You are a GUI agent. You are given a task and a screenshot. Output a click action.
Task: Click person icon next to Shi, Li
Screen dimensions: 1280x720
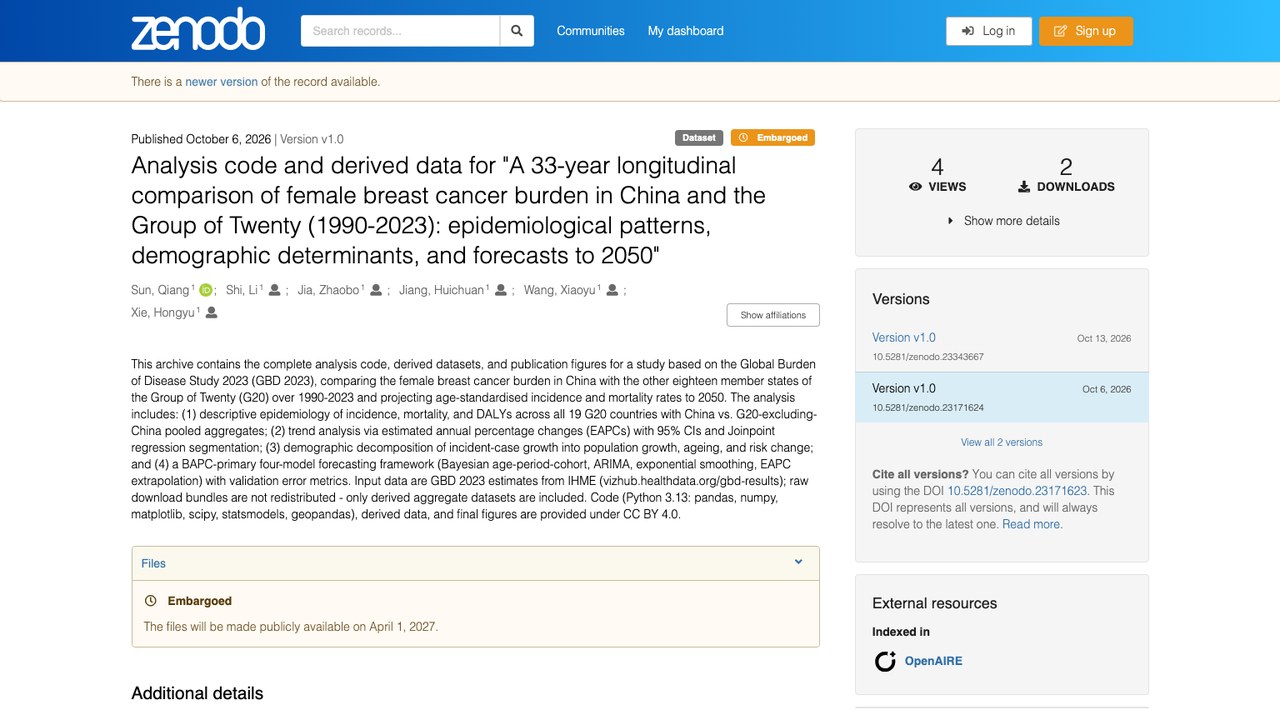pos(274,290)
